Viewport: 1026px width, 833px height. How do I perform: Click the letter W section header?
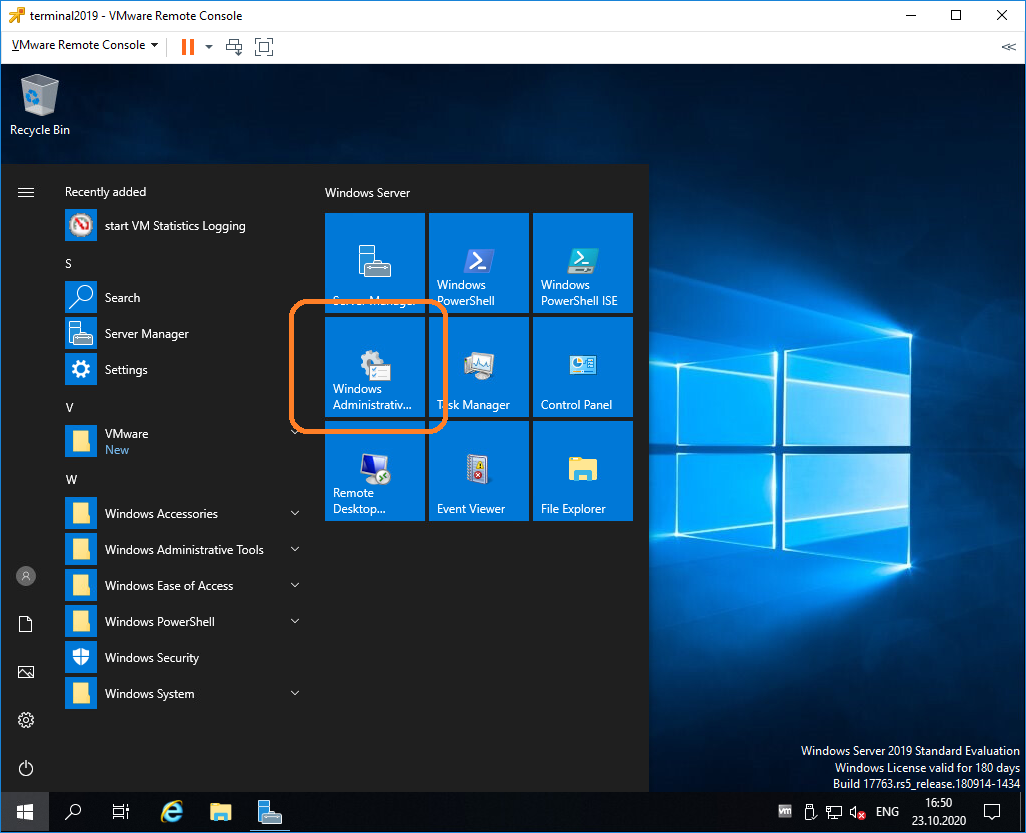pyautogui.click(x=71, y=480)
